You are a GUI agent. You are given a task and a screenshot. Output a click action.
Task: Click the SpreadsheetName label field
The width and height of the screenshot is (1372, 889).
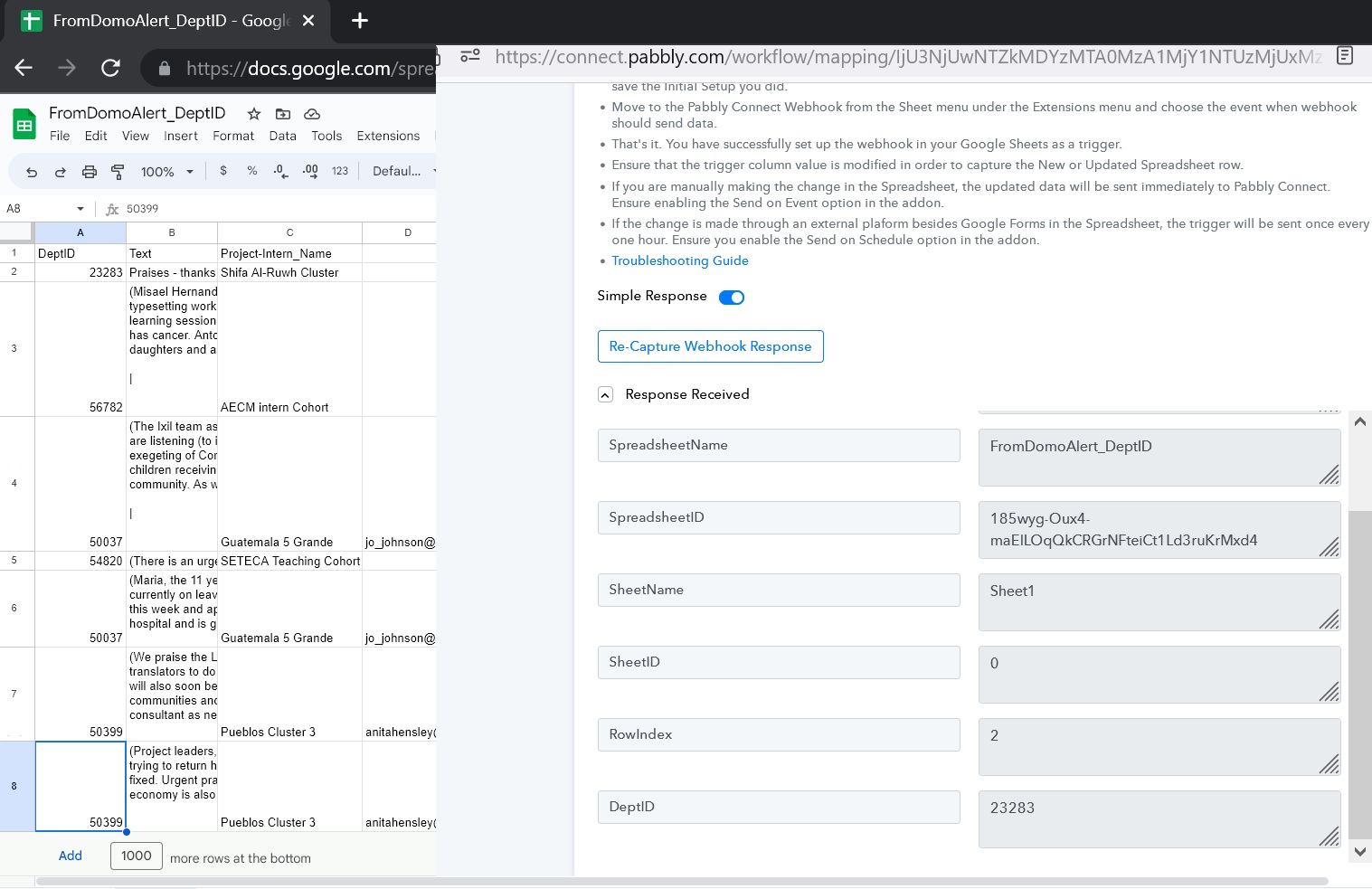(779, 445)
